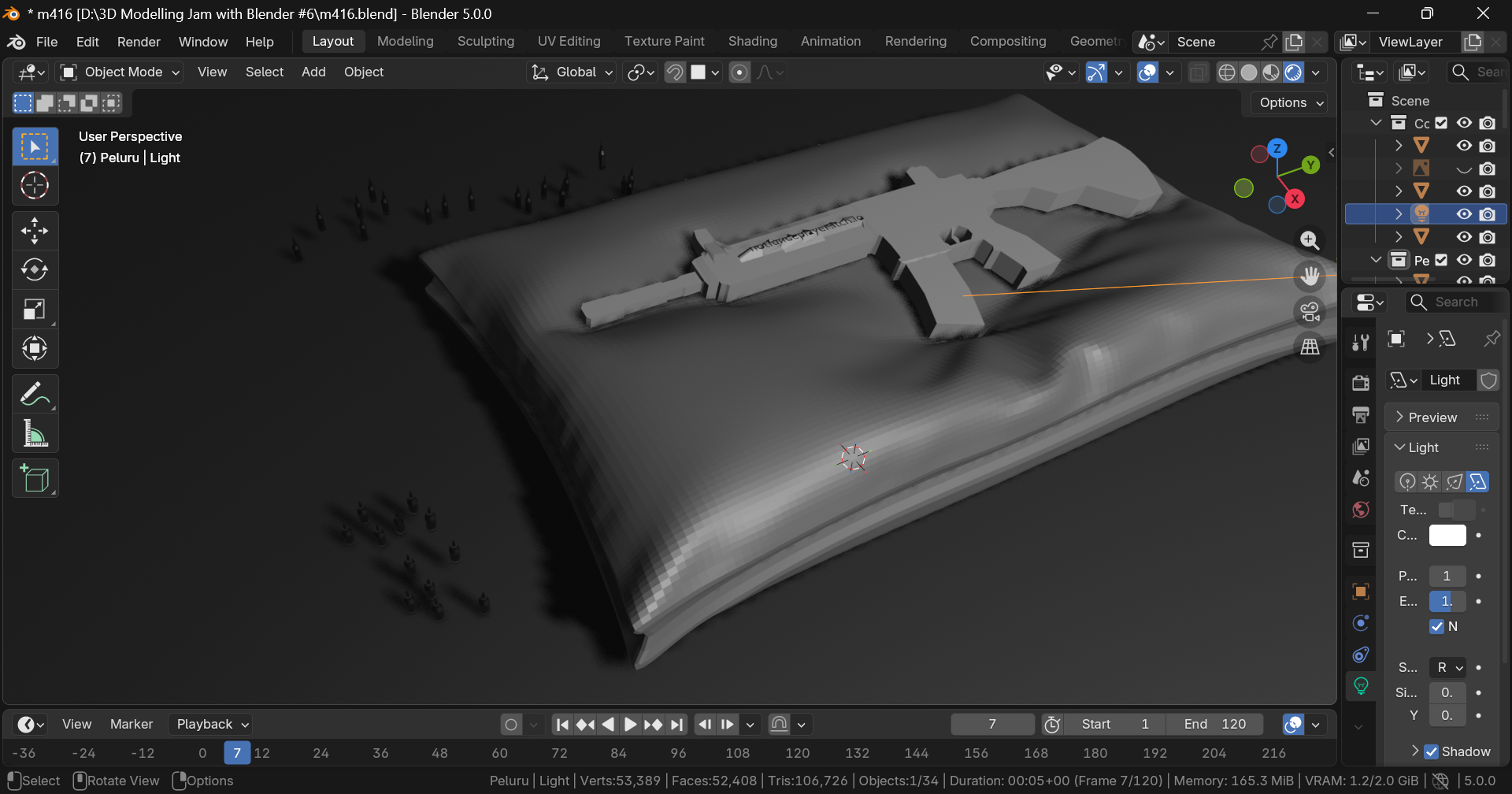Switch to material preview shading
Screen dimensions: 1512x794
(1270, 72)
